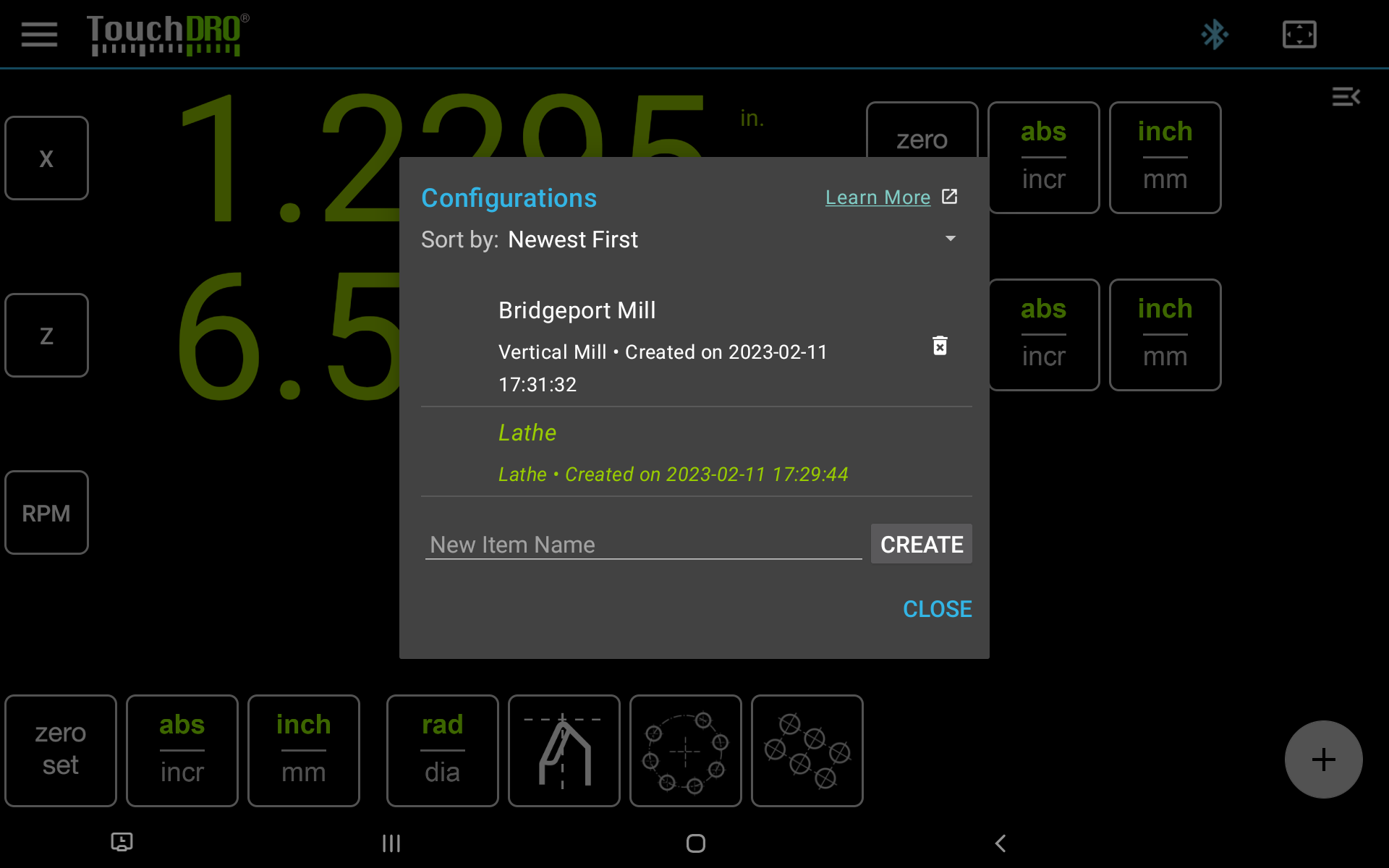Click the fullscreen display icon

[x=1299, y=34]
